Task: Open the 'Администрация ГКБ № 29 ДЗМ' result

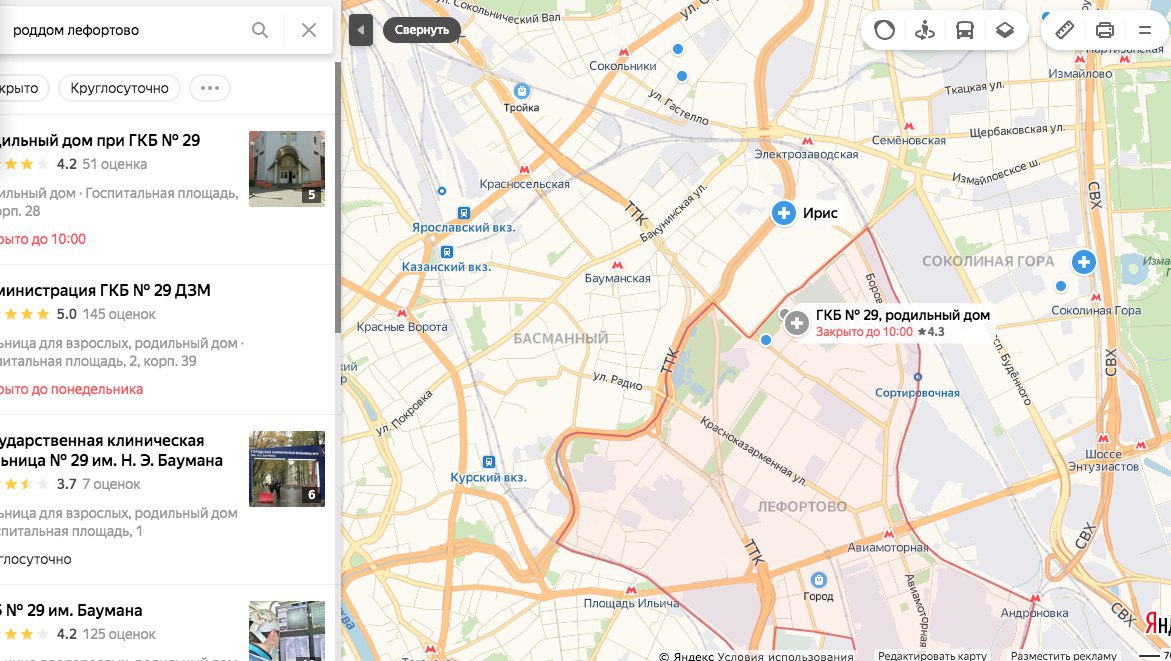Action: [x=105, y=291]
